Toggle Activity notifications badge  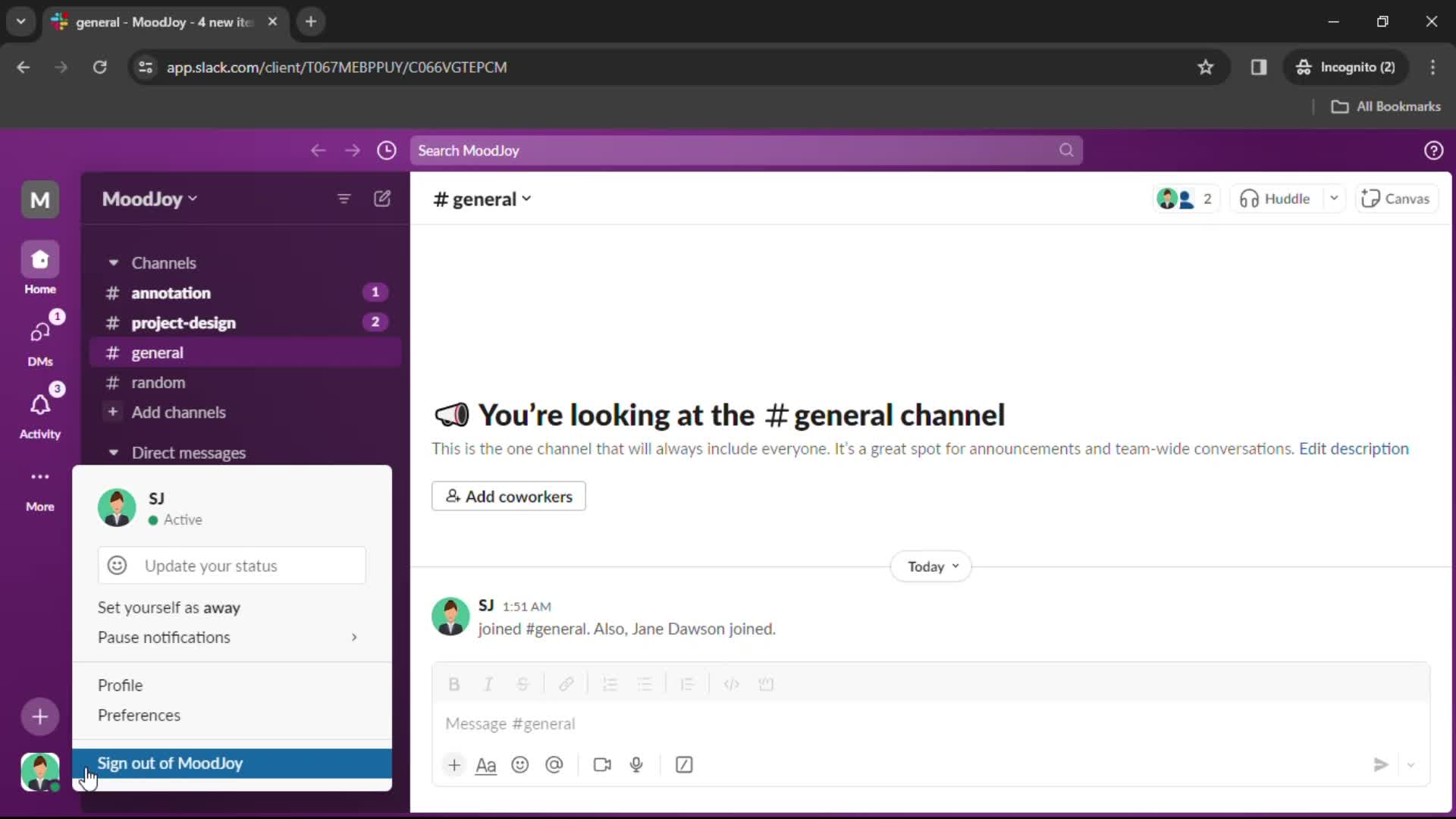pyautogui.click(x=55, y=390)
